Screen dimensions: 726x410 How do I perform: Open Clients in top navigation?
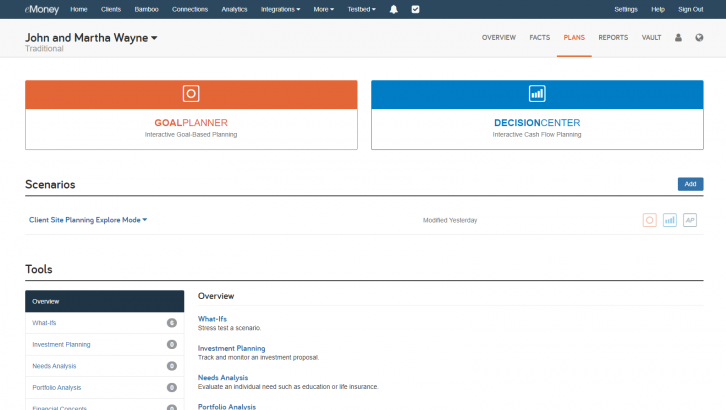coord(111,9)
